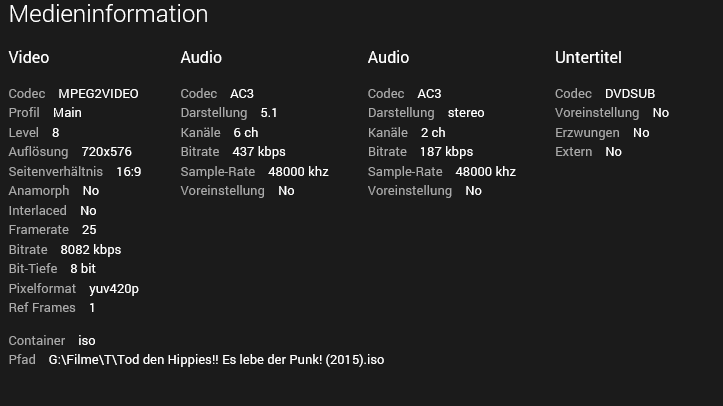
Task: Click the Medieninformation heading
Action: [108, 15]
